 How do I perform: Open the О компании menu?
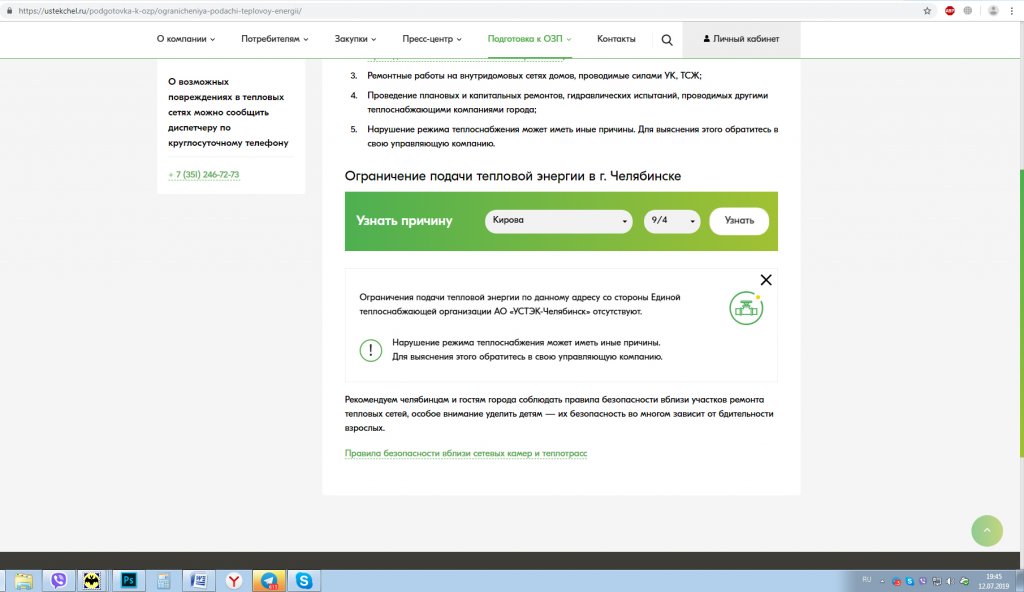point(186,39)
